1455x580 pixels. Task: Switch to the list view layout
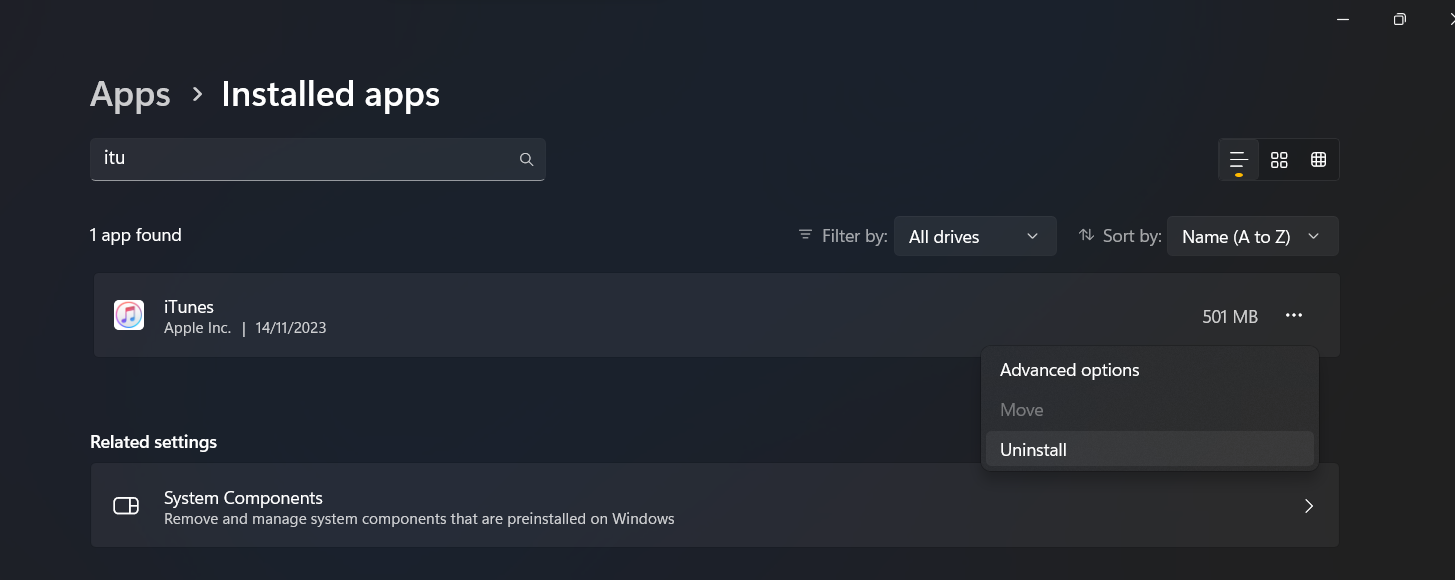(x=1238, y=160)
